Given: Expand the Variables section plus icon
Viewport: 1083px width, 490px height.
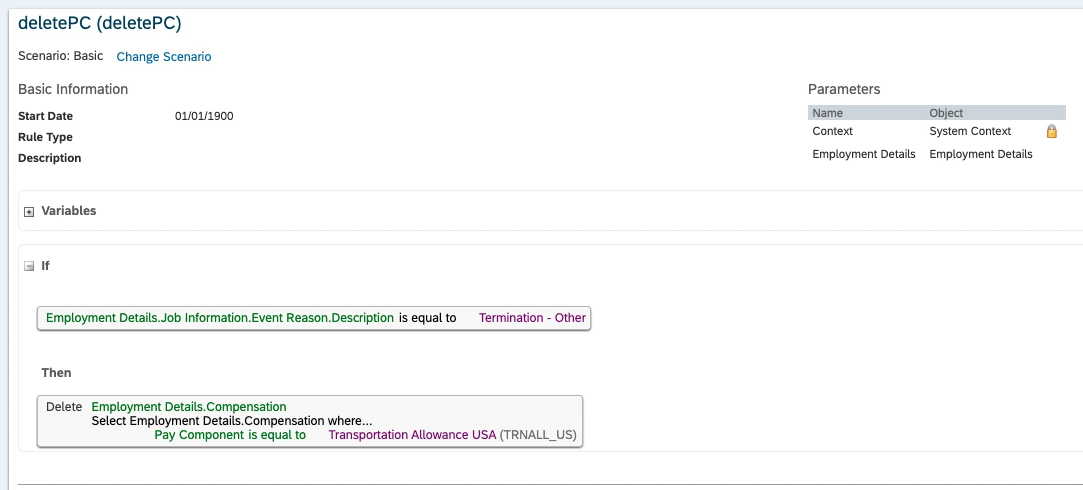Looking at the screenshot, I should (x=29, y=212).
